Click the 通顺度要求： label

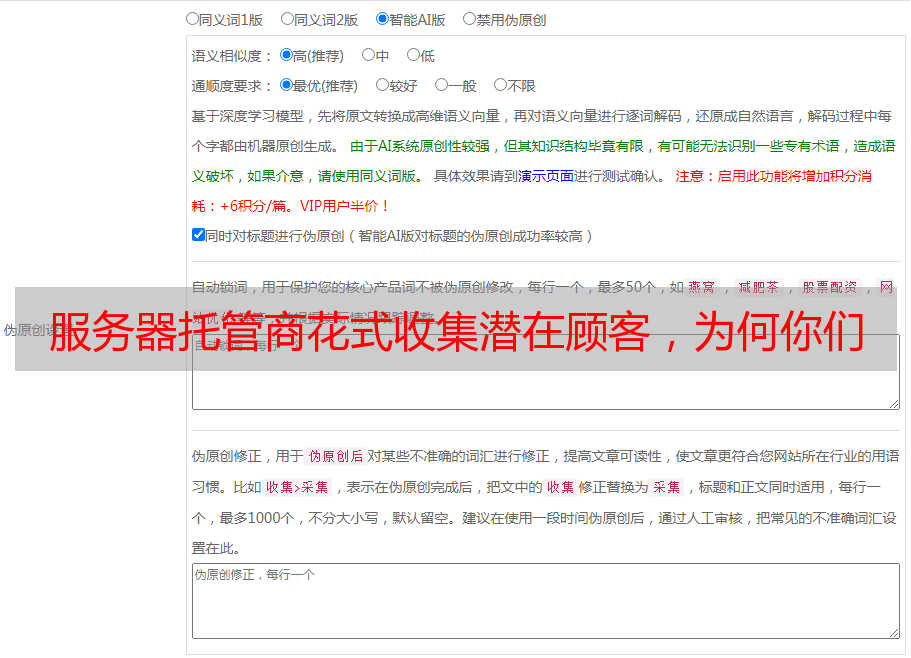click(x=232, y=86)
